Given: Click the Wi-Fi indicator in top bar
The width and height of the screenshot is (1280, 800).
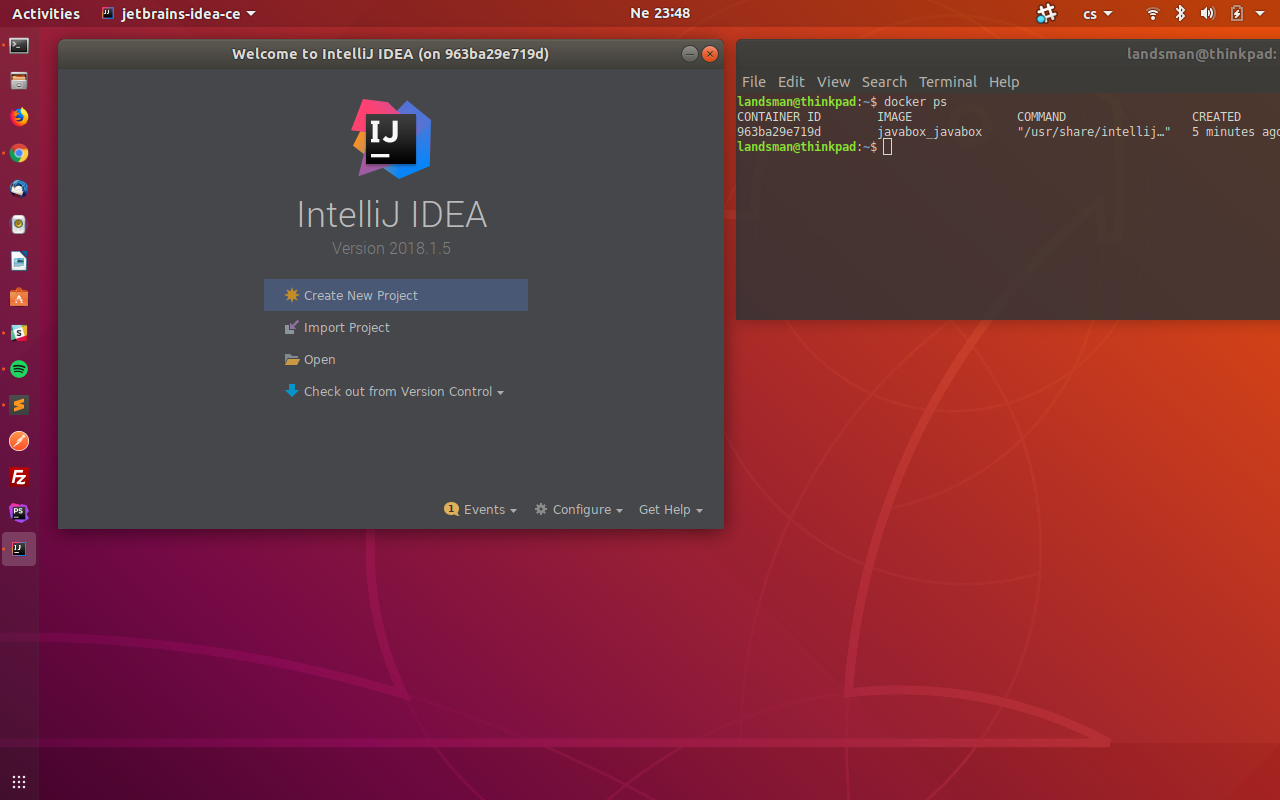Looking at the screenshot, I should point(1153,13).
